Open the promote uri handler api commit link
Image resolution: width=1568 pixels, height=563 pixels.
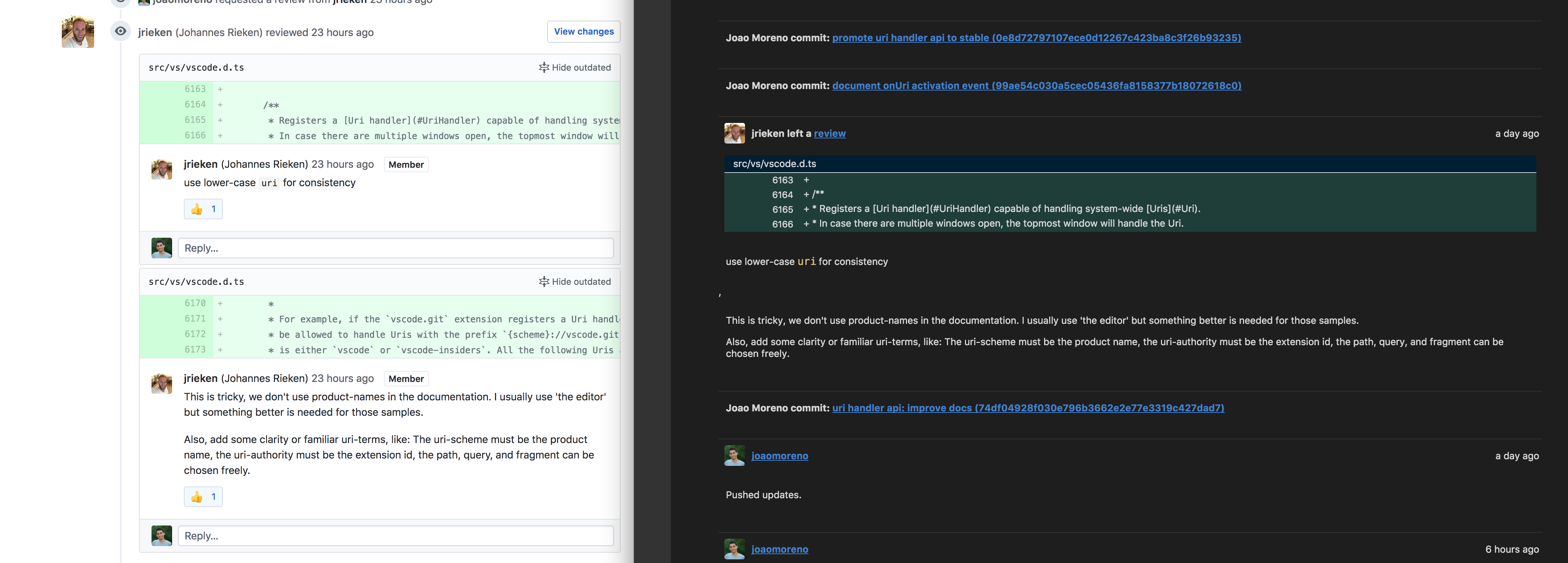[x=1036, y=38]
